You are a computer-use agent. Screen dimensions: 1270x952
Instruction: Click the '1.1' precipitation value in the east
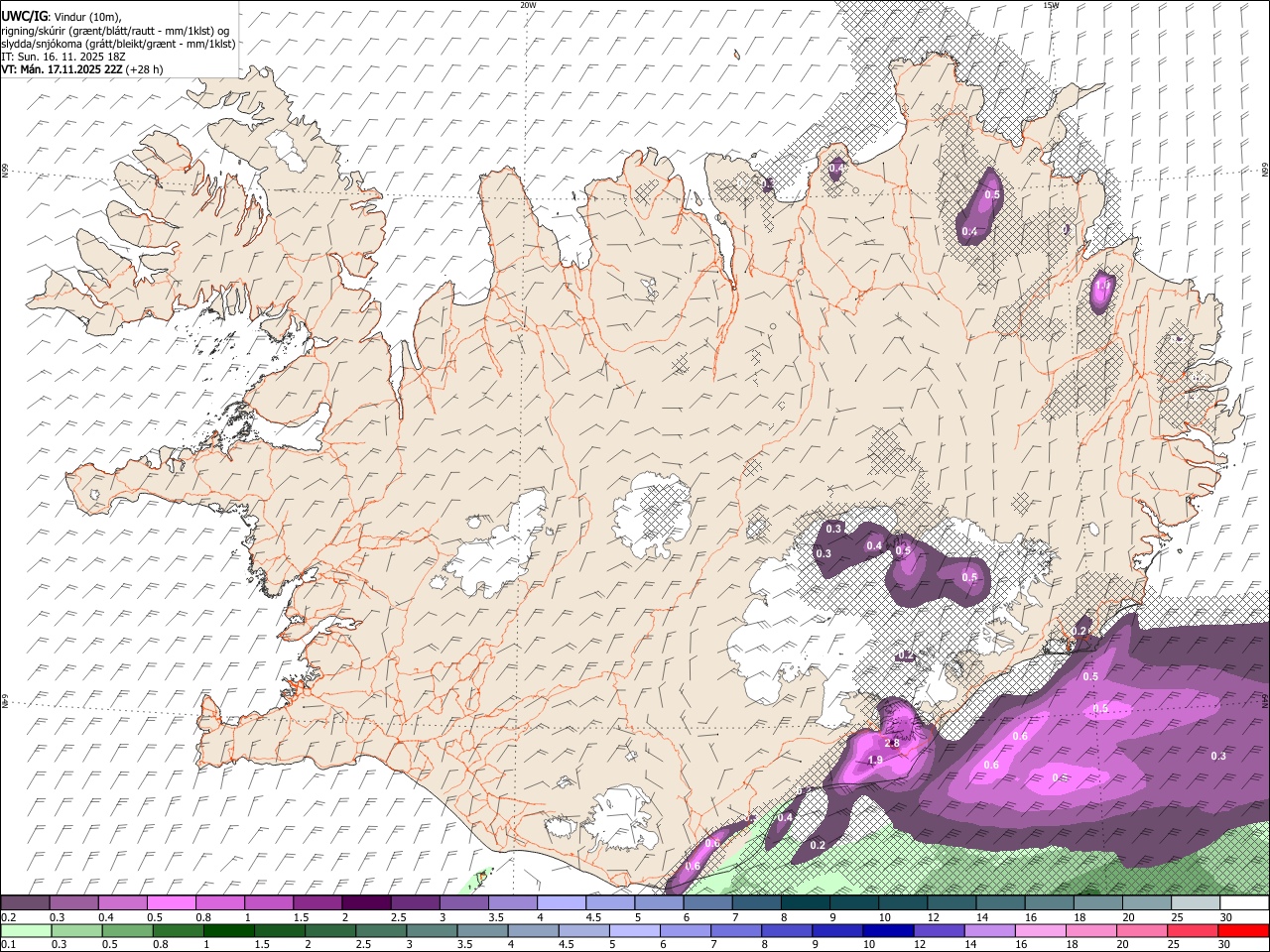1102,286
